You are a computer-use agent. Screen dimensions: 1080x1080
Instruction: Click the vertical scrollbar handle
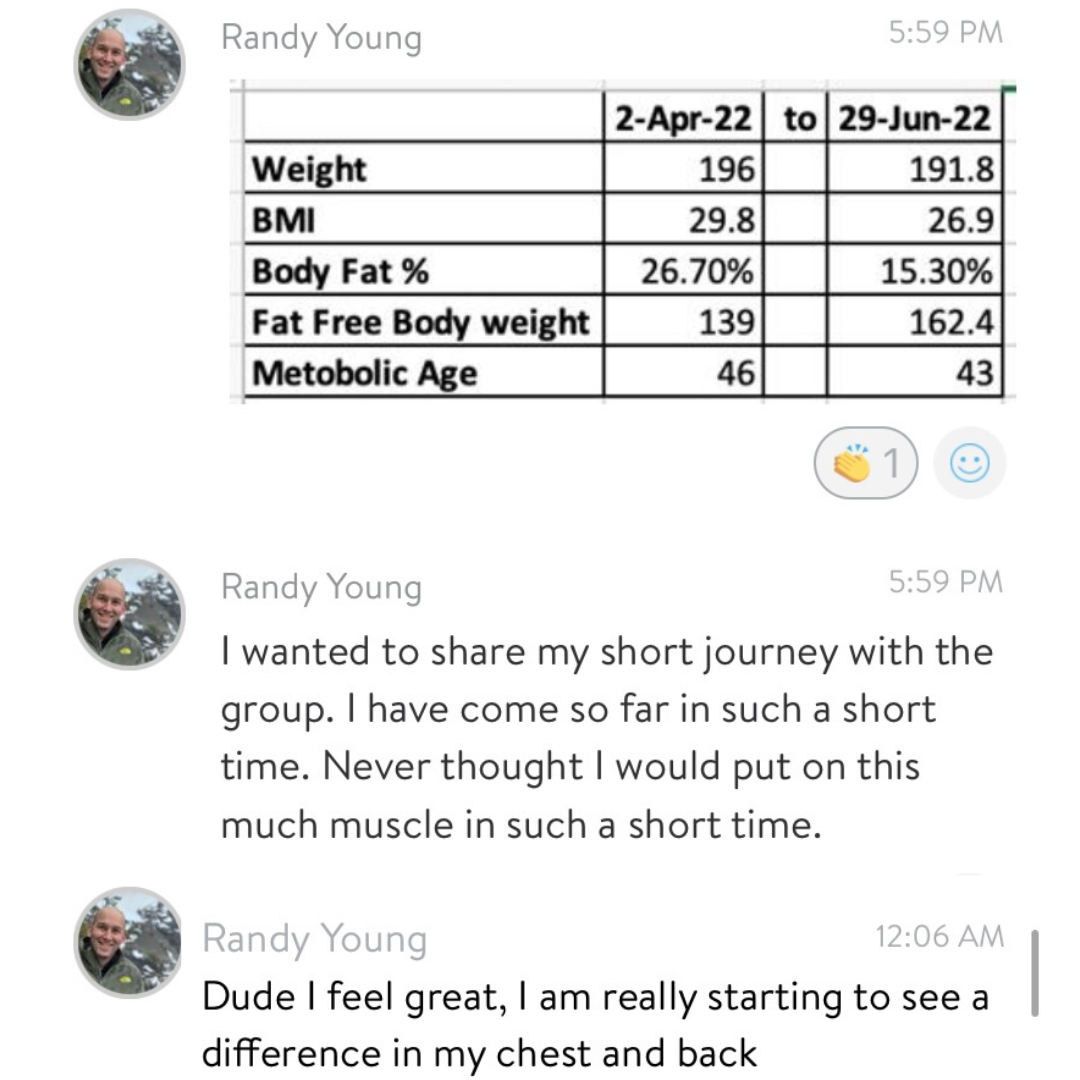click(1035, 973)
